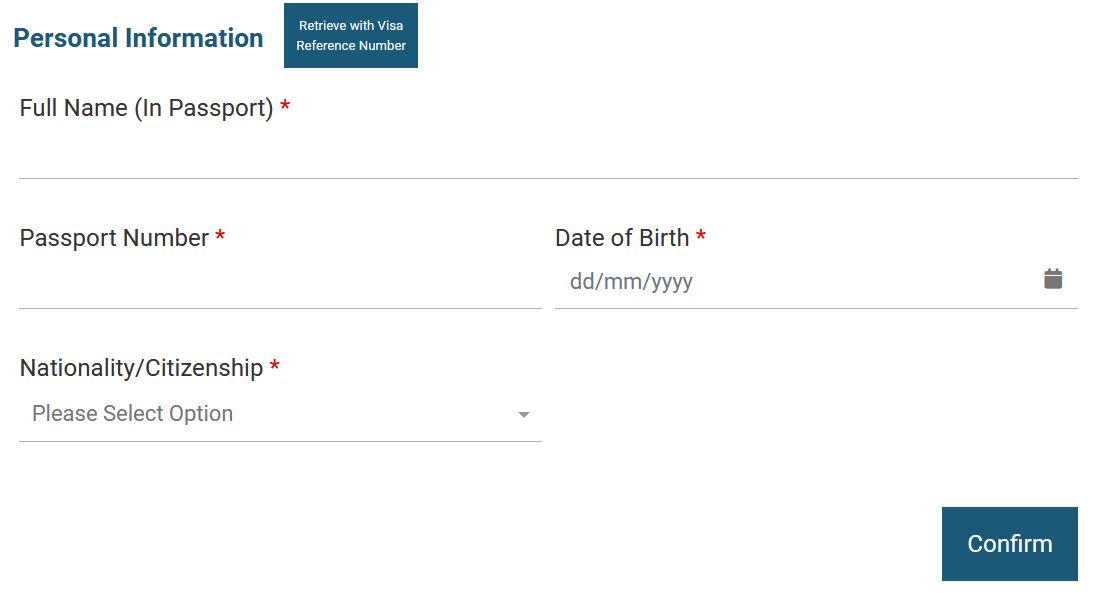
Task: Click the red asterisk beside Full Name
Action: tap(286, 107)
